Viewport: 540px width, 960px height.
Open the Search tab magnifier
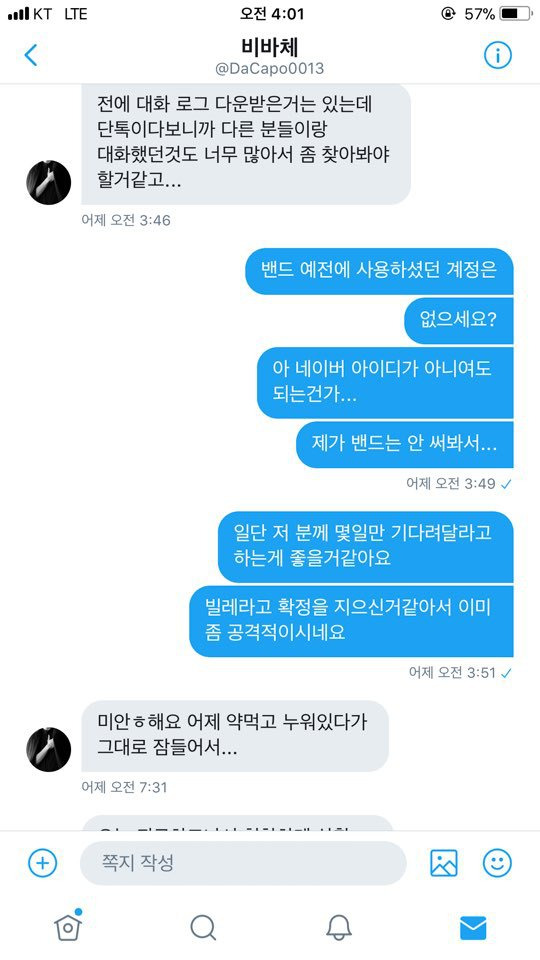click(x=203, y=928)
